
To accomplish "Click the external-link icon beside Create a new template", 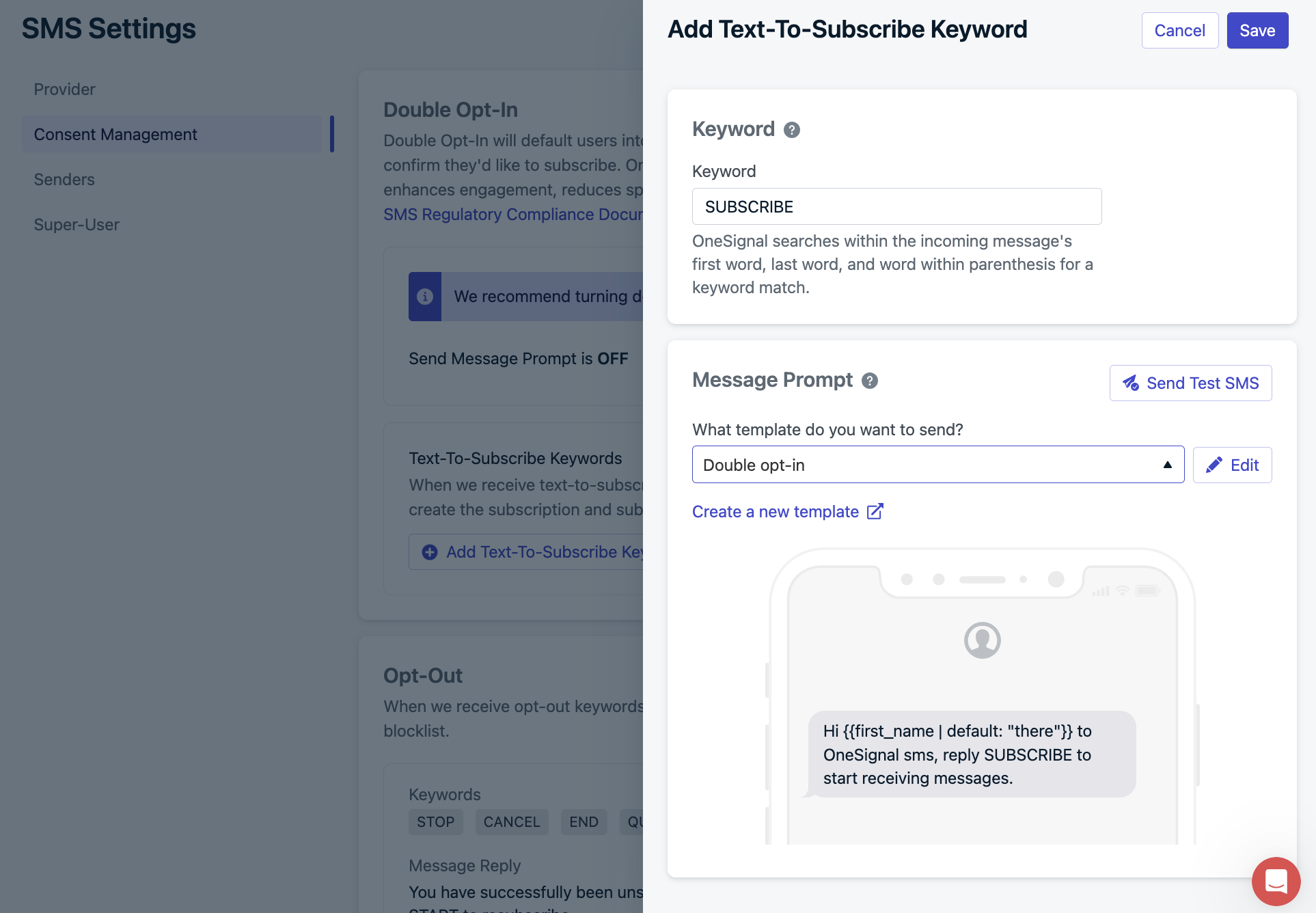I will (875, 512).
